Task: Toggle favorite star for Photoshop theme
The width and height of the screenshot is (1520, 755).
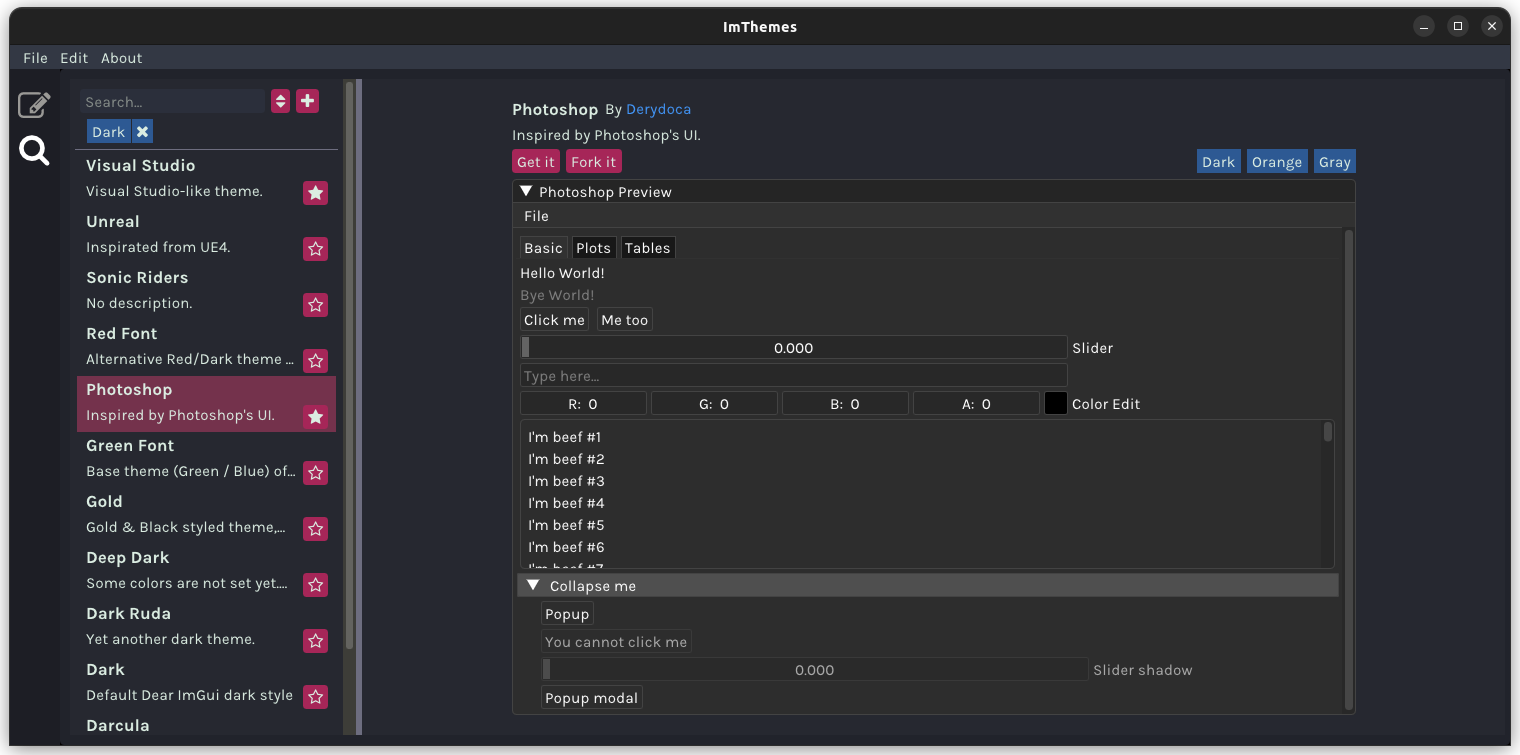Action: click(316, 417)
